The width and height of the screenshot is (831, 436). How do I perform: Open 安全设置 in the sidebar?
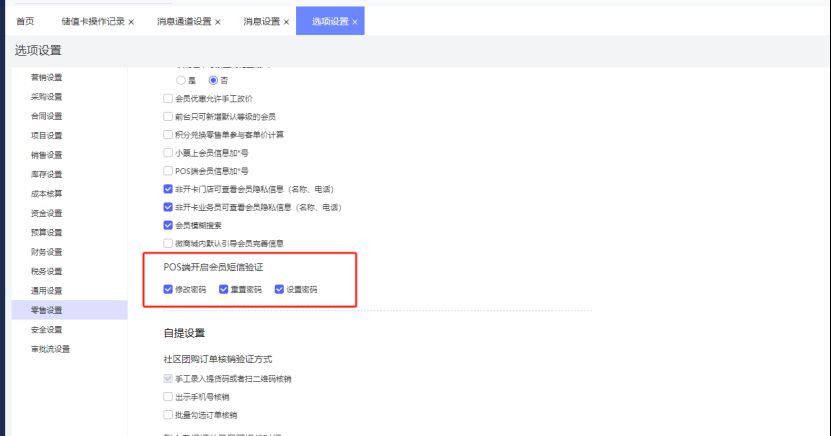[47, 329]
